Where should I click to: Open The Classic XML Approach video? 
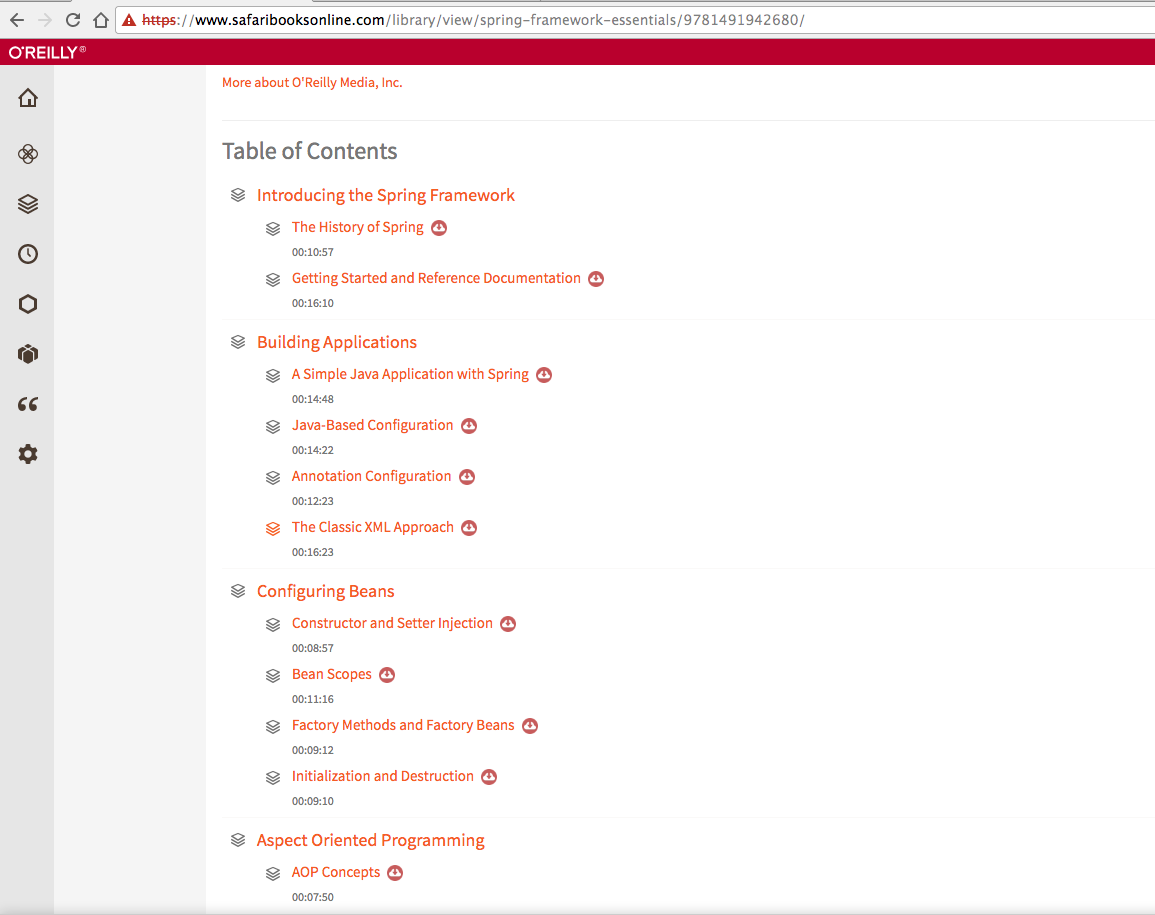(x=373, y=527)
